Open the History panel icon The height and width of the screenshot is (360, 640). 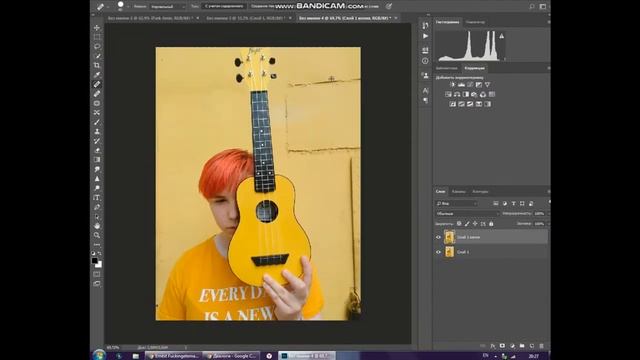click(x=425, y=25)
